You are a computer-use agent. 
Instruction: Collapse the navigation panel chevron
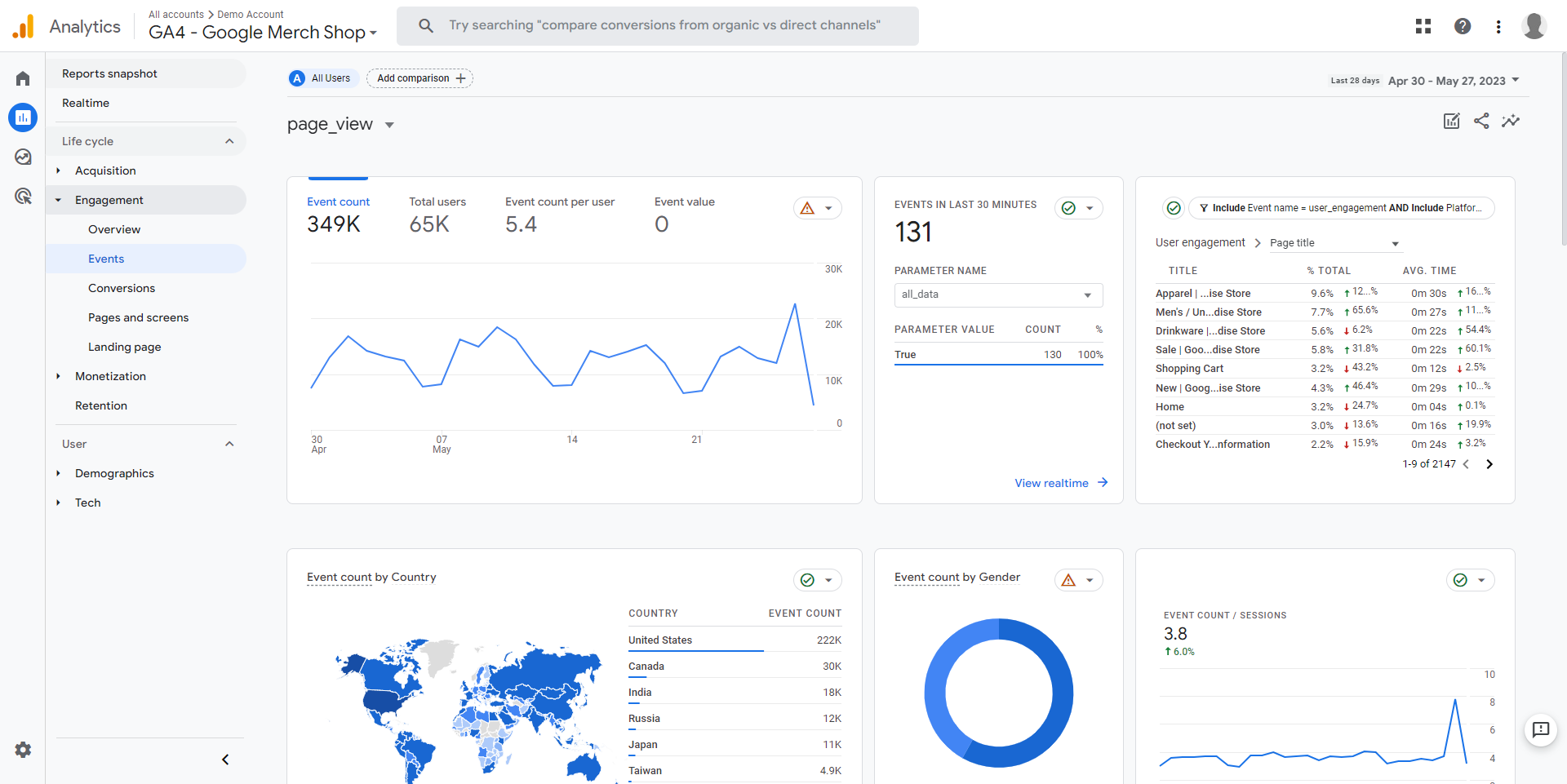tap(225, 760)
